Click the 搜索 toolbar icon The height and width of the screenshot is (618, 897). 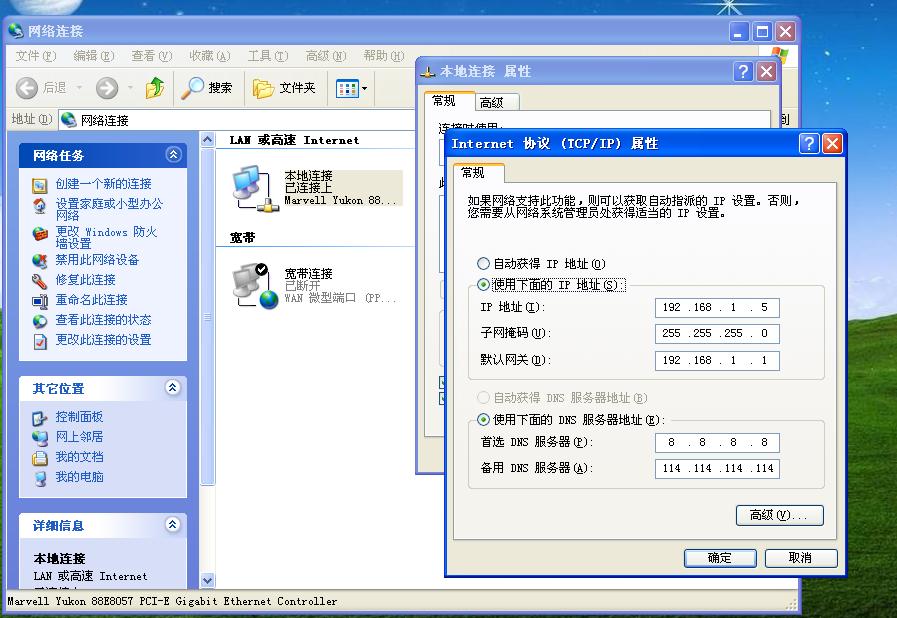click(192, 88)
